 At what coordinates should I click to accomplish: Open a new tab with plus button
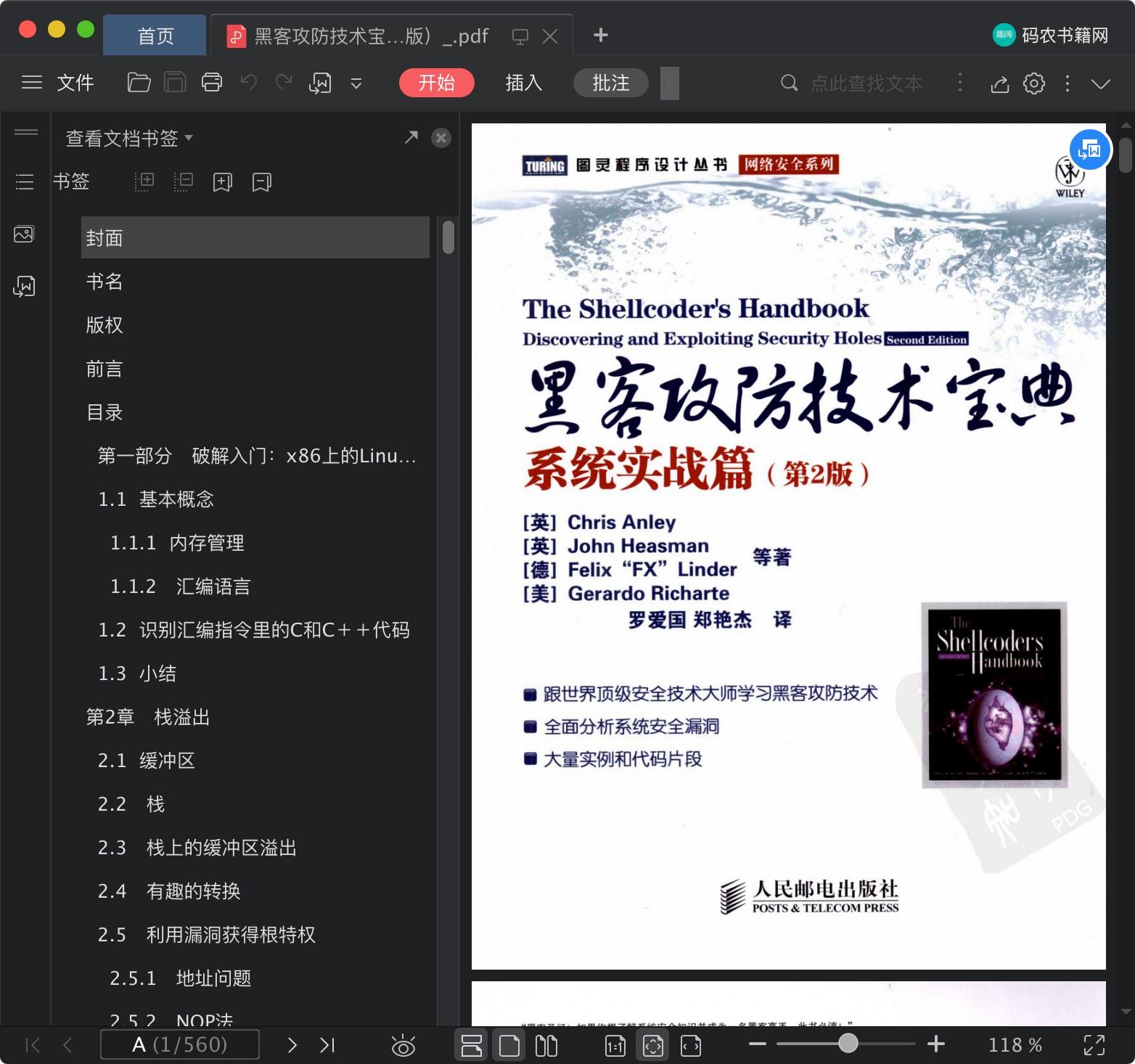click(x=600, y=35)
